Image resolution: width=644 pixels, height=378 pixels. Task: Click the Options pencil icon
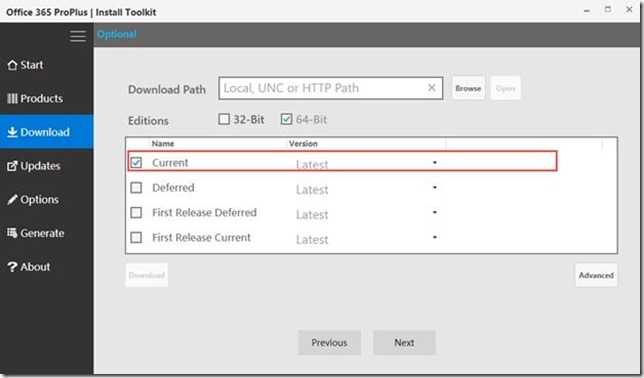12,200
